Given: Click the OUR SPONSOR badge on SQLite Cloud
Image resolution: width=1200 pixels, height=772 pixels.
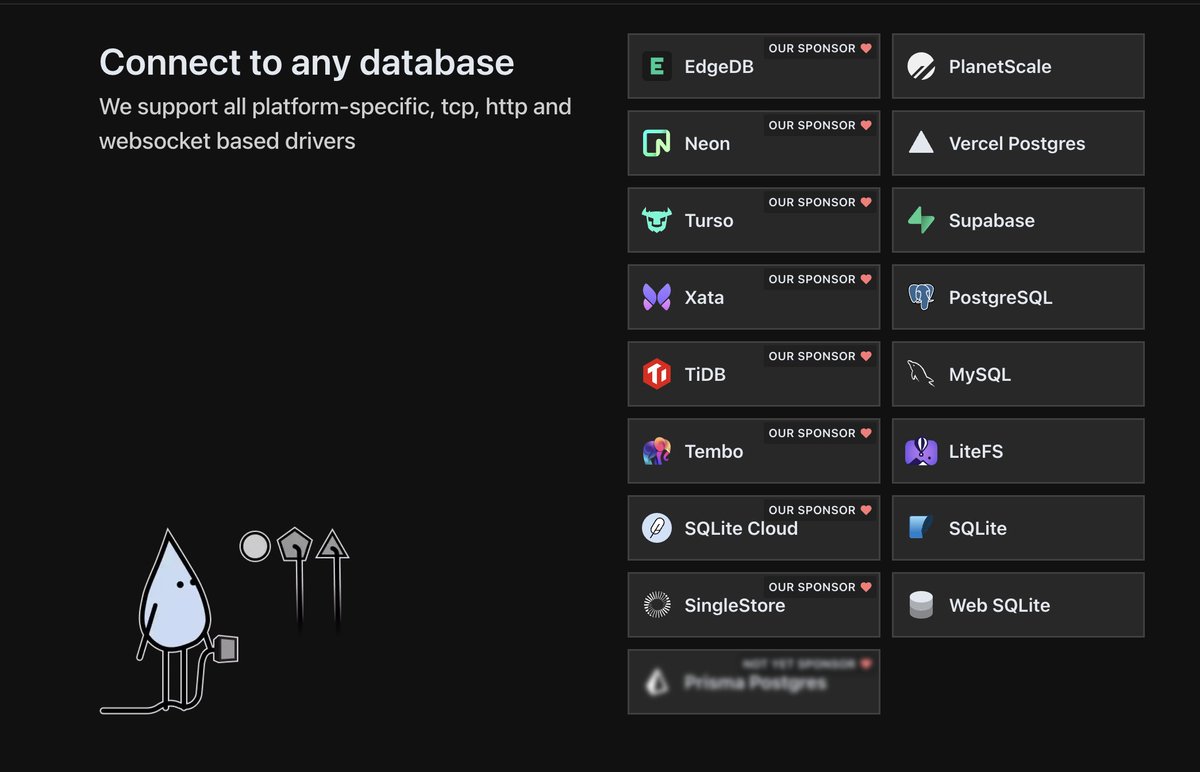Looking at the screenshot, I should click(820, 510).
